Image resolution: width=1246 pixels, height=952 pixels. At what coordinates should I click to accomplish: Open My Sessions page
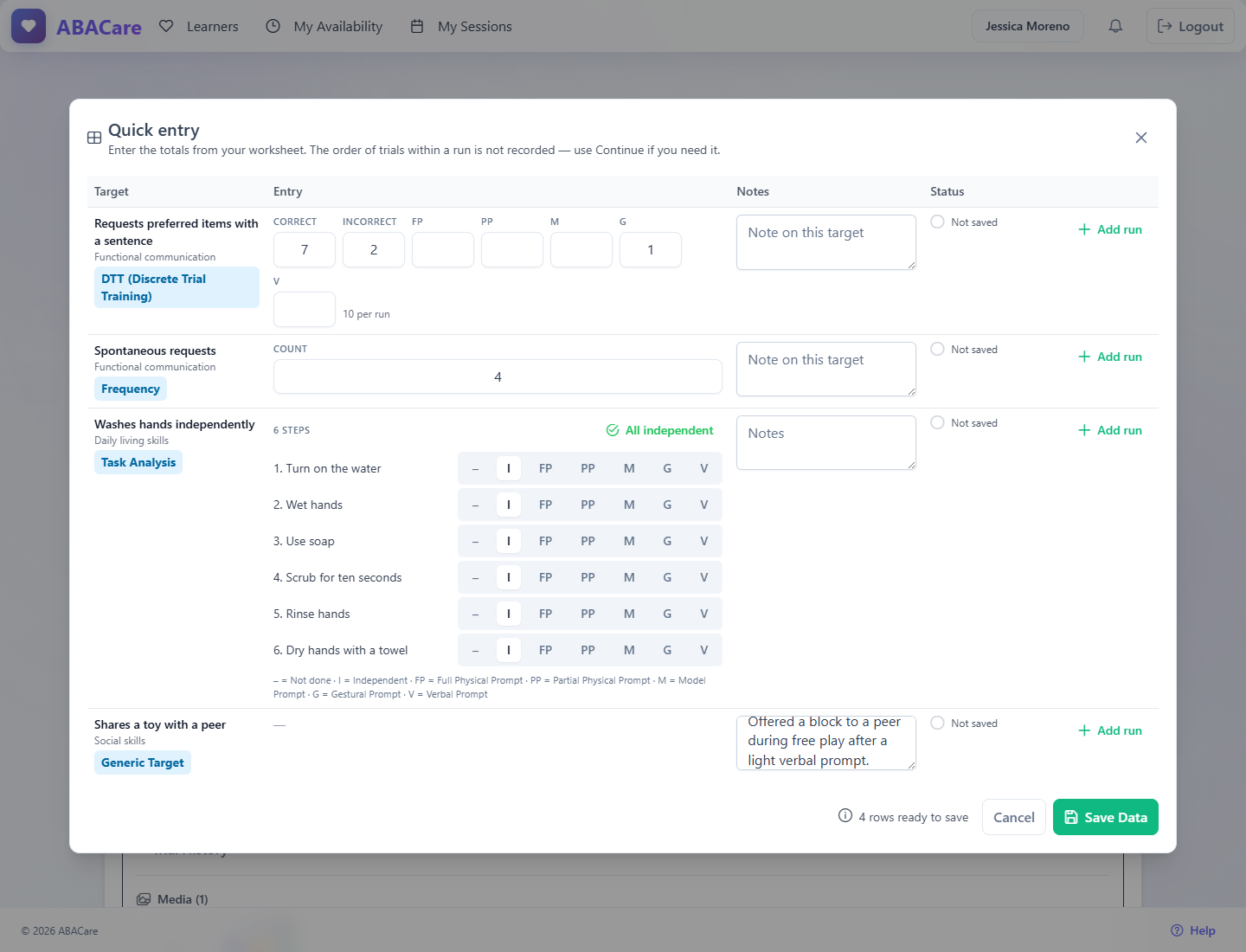pos(461,26)
